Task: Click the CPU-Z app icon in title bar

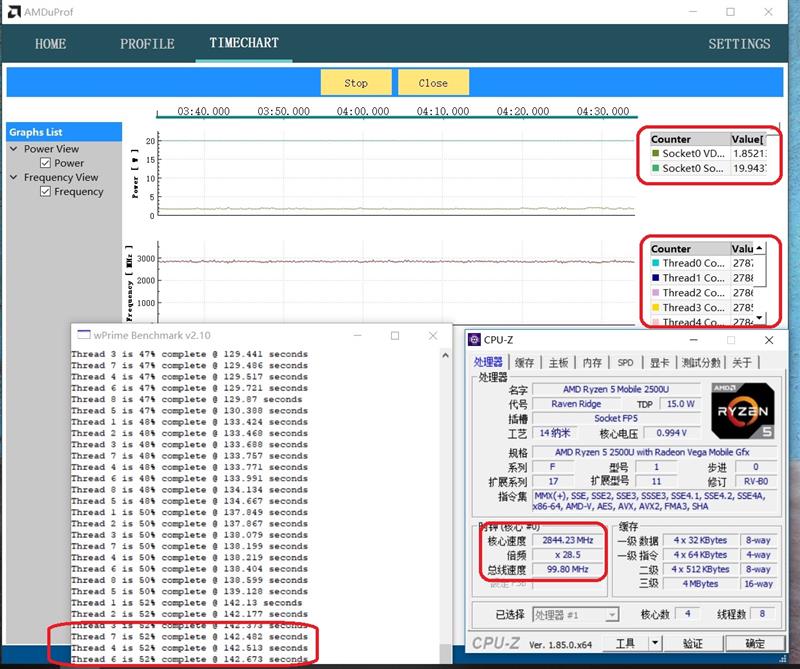Action: [x=474, y=339]
